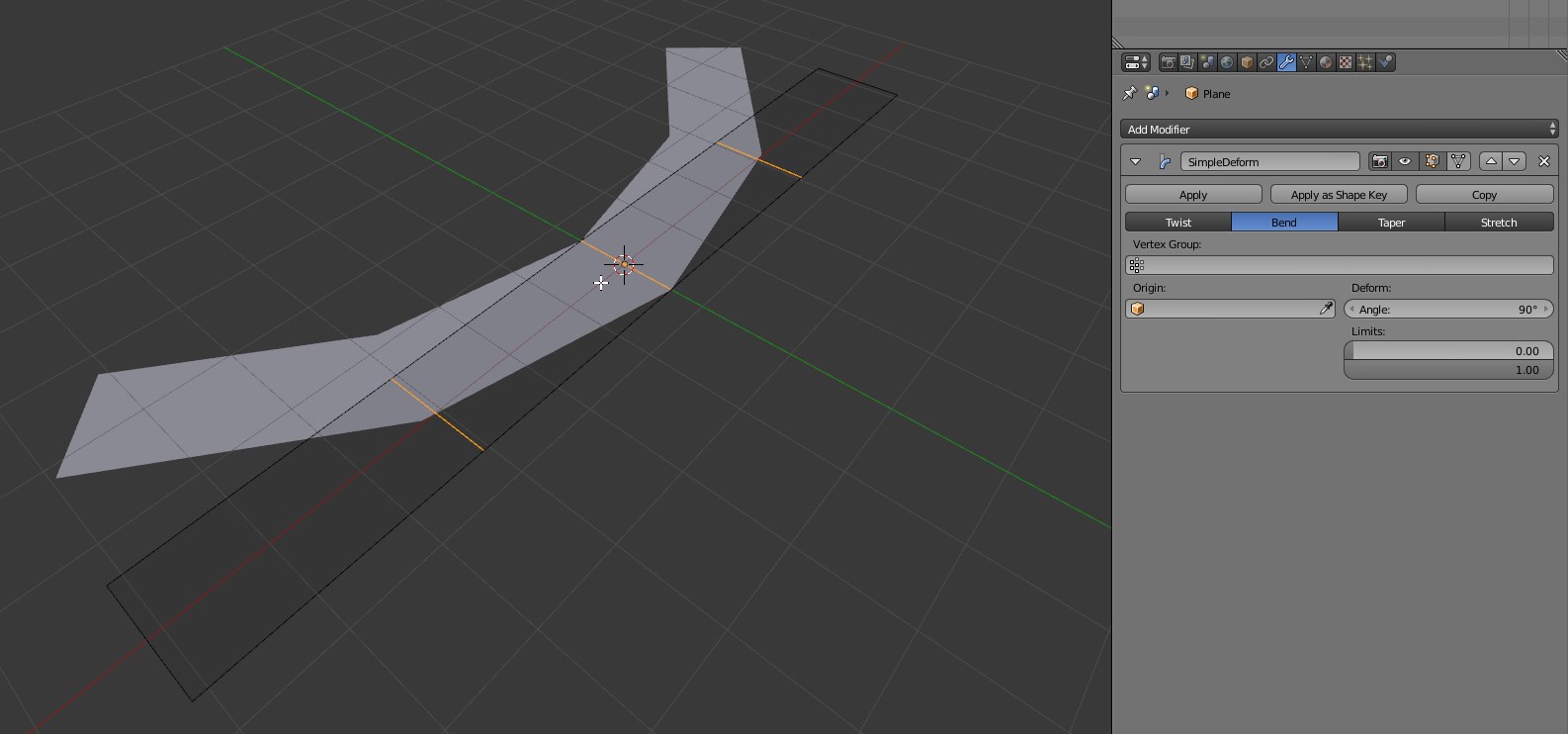Decrease Angle with the left arrow
Viewport: 1568px width, 734px height.
[x=1351, y=310]
